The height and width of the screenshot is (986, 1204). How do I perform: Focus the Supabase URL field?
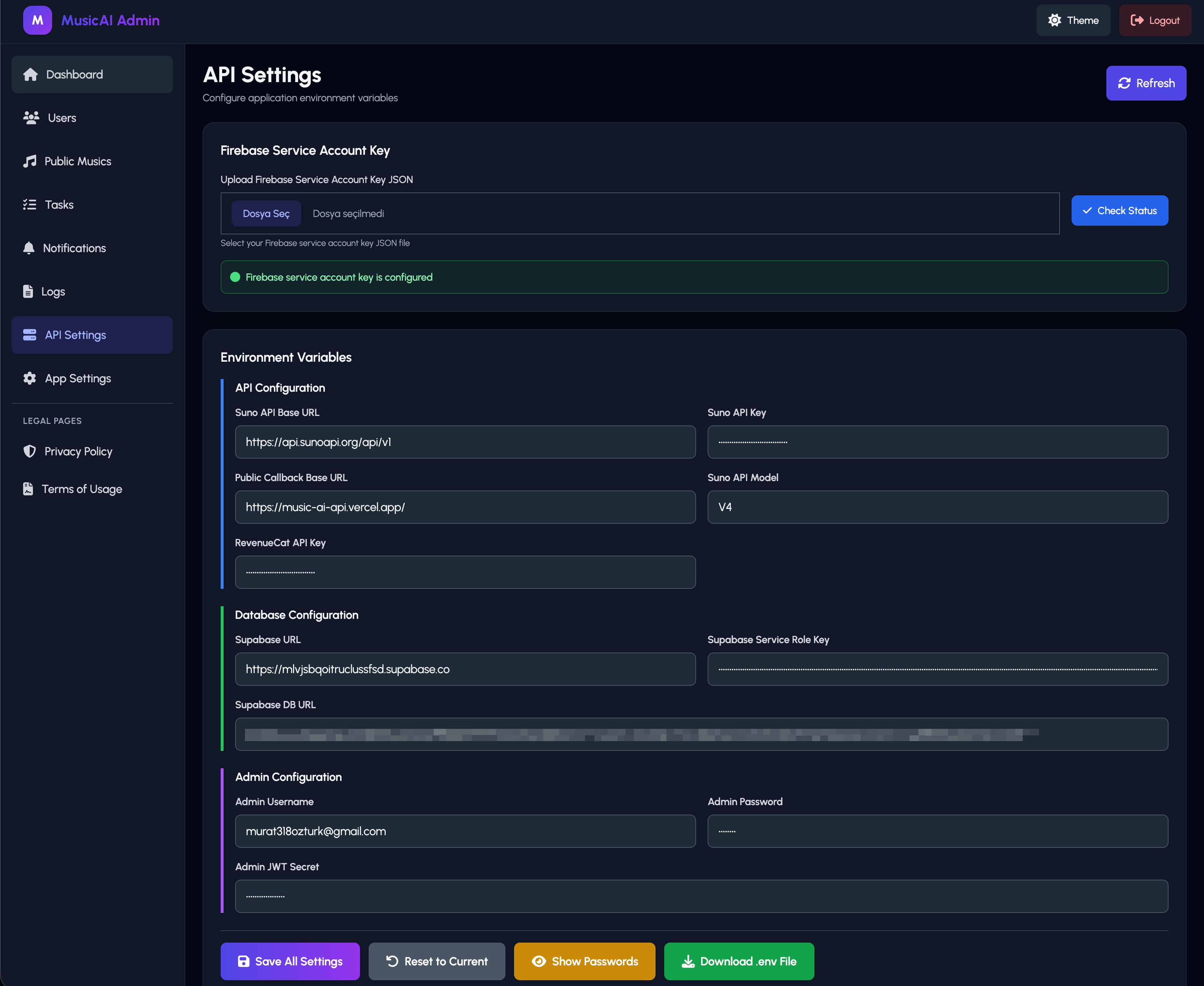465,669
